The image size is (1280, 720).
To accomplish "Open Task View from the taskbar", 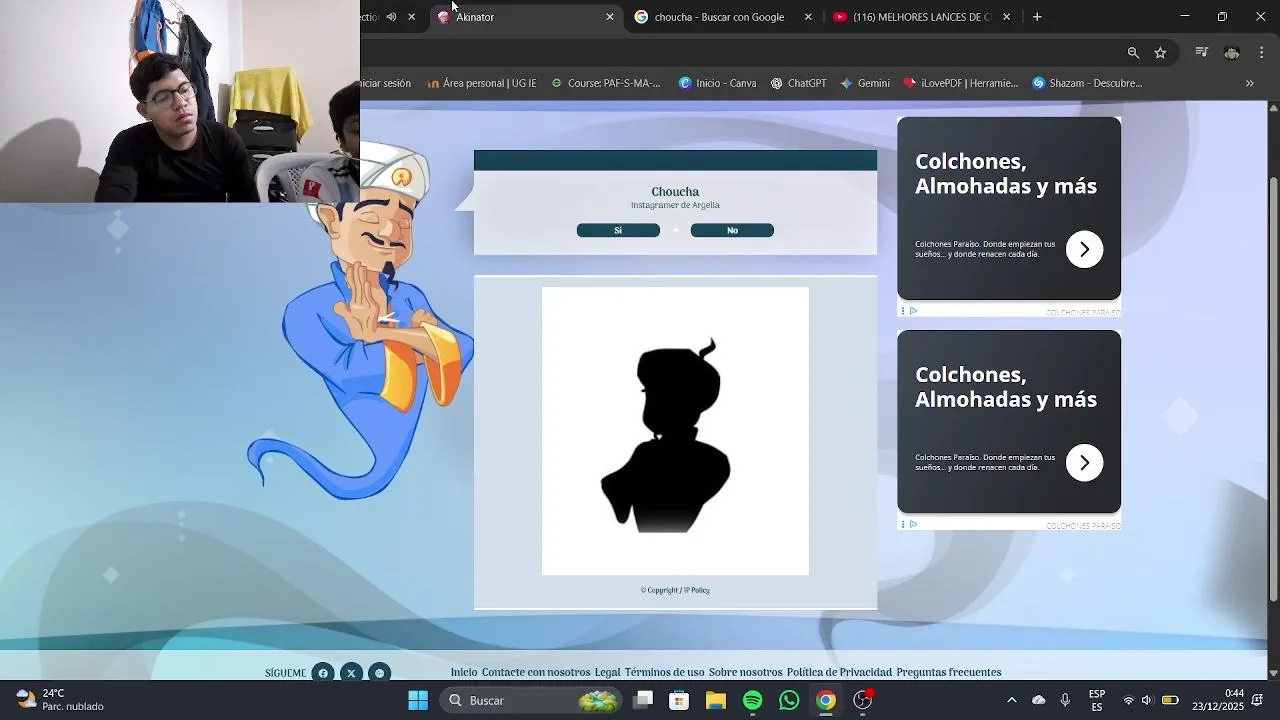I will [643, 700].
